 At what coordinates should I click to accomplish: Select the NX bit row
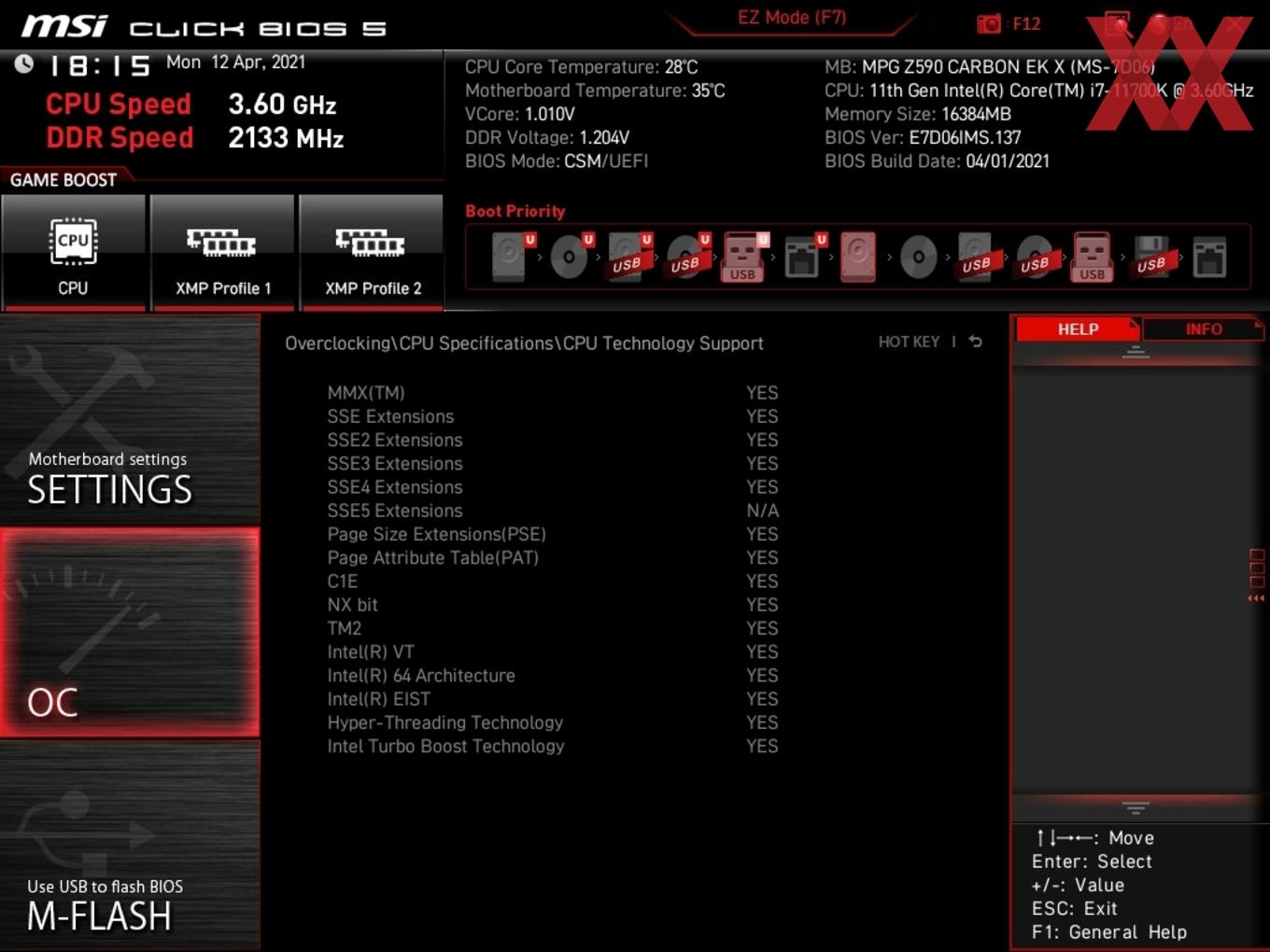(x=553, y=605)
